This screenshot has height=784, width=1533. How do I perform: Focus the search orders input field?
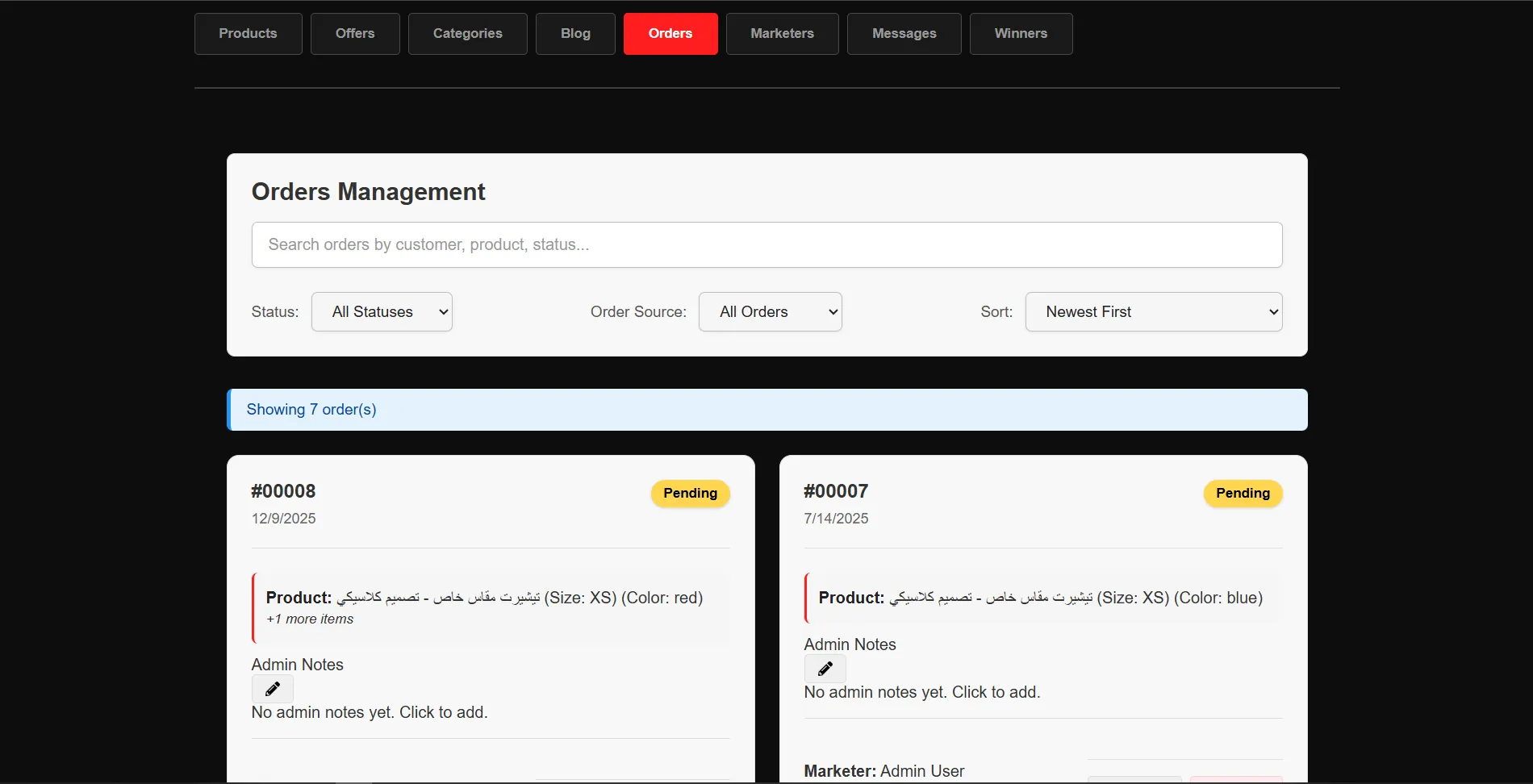(x=767, y=245)
